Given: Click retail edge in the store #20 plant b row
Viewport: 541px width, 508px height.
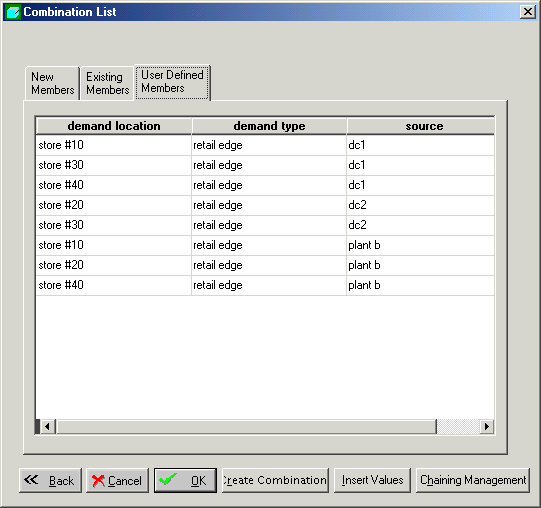Looking at the screenshot, I should point(269,265).
